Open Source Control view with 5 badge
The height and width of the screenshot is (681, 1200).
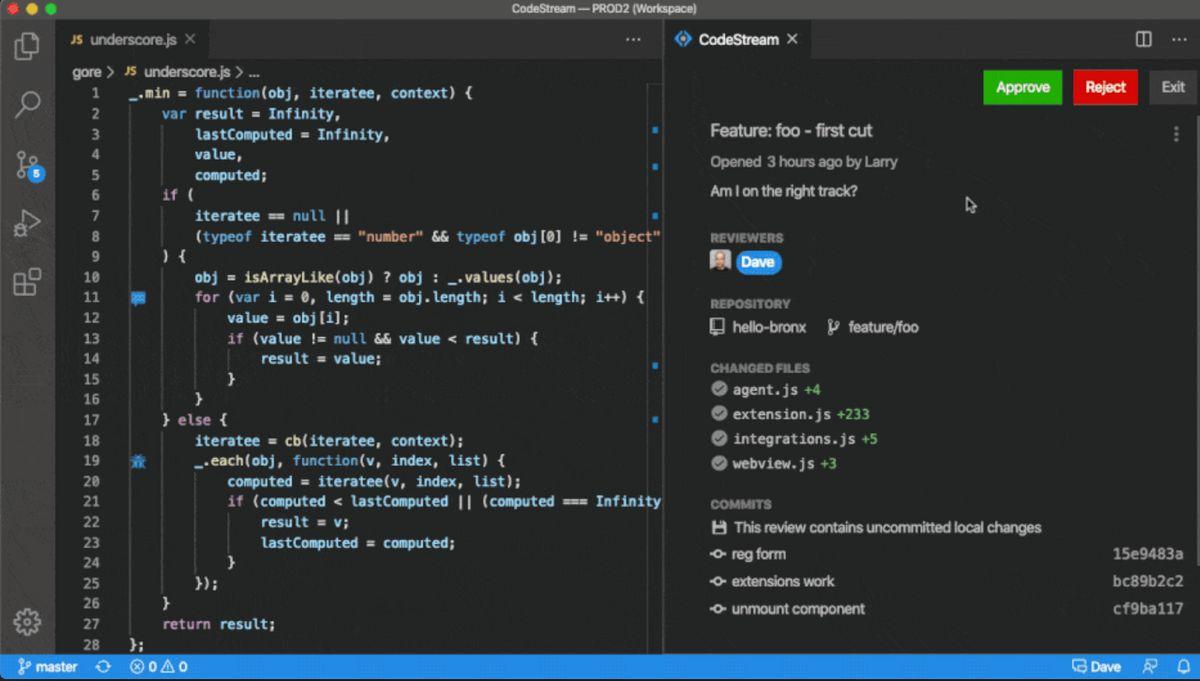click(x=27, y=165)
